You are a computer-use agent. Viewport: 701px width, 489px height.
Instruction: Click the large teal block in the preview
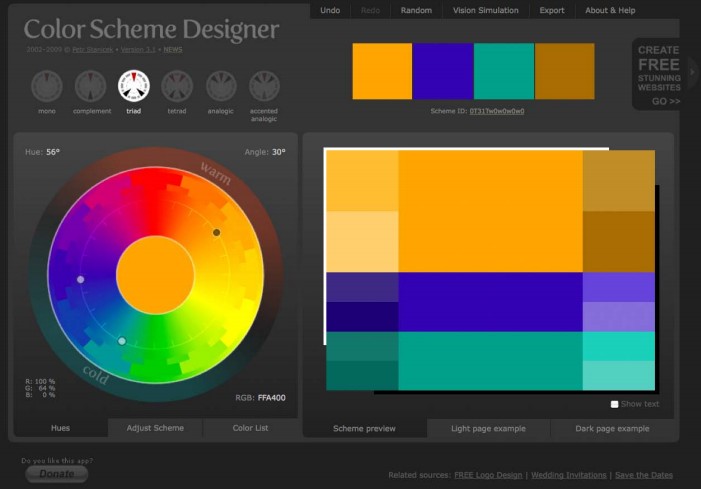[x=490, y=361]
